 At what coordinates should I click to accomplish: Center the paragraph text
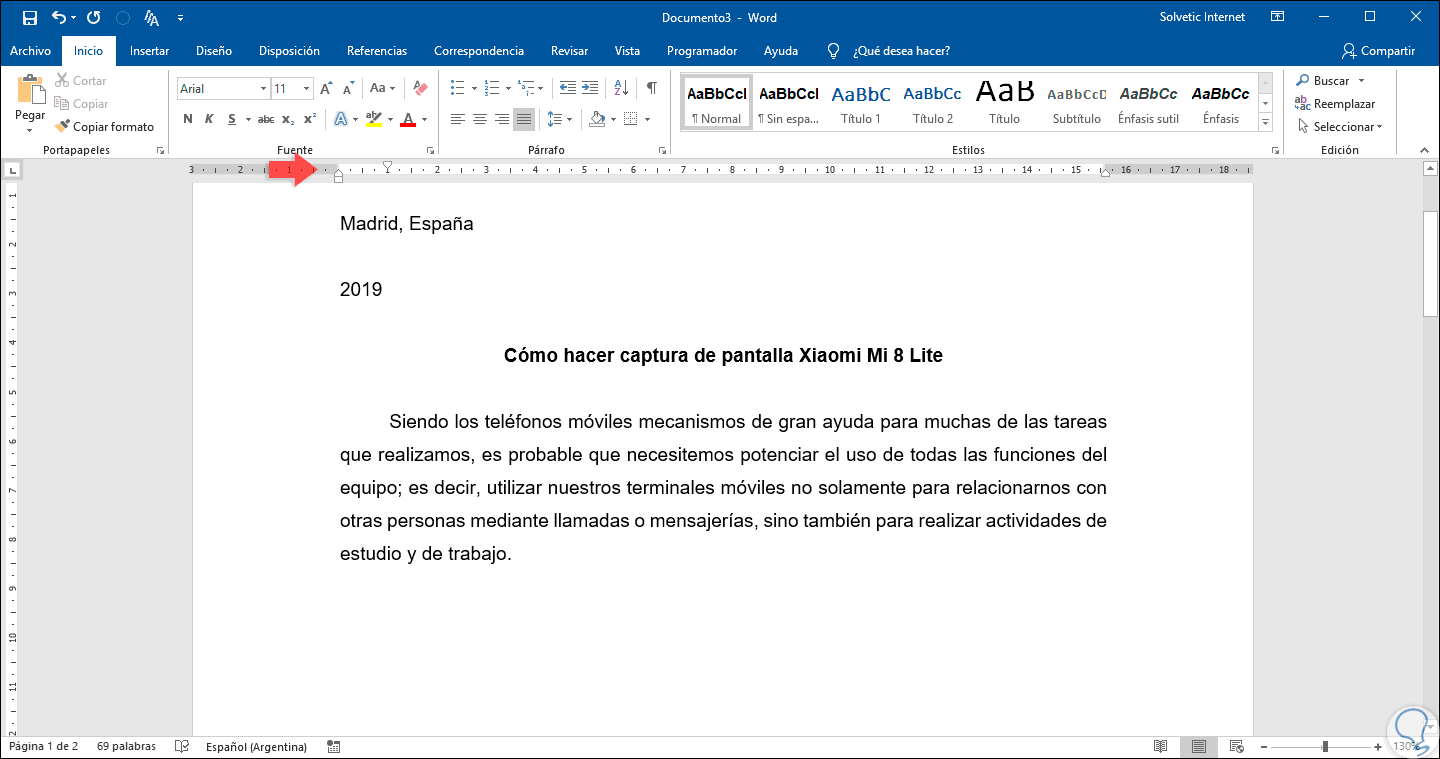click(480, 119)
